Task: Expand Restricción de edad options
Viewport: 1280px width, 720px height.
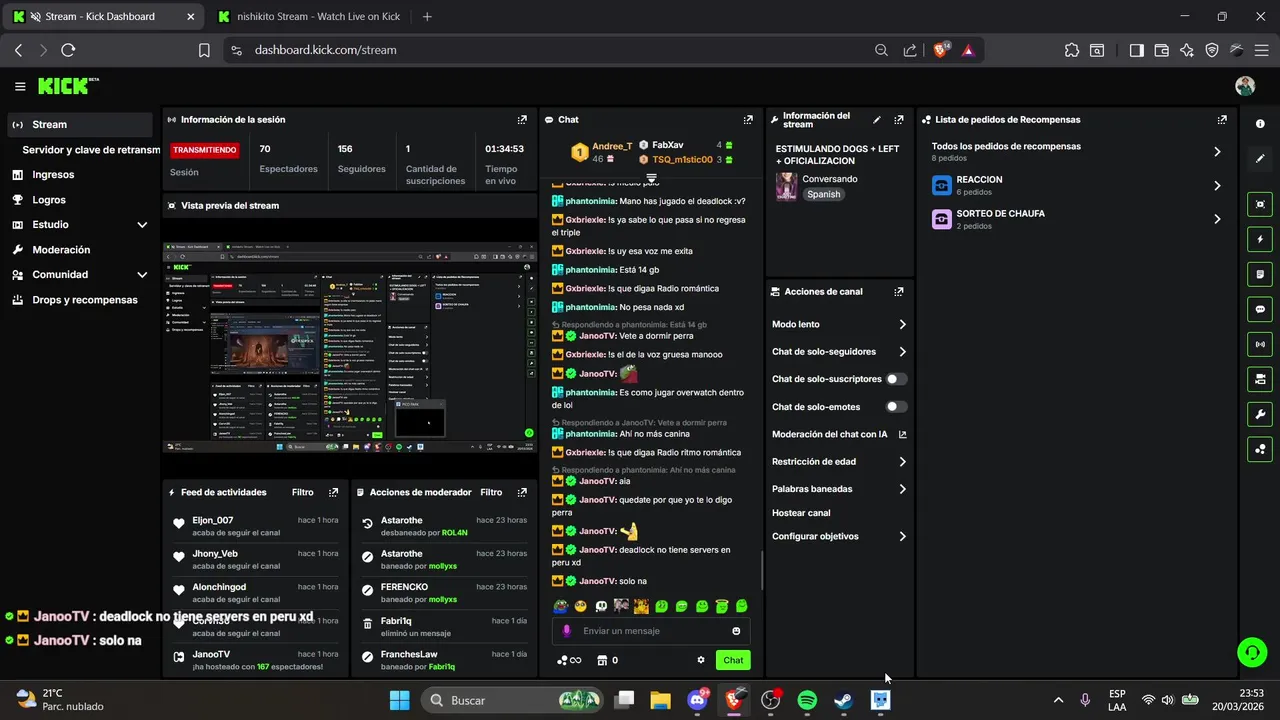Action: (x=902, y=462)
